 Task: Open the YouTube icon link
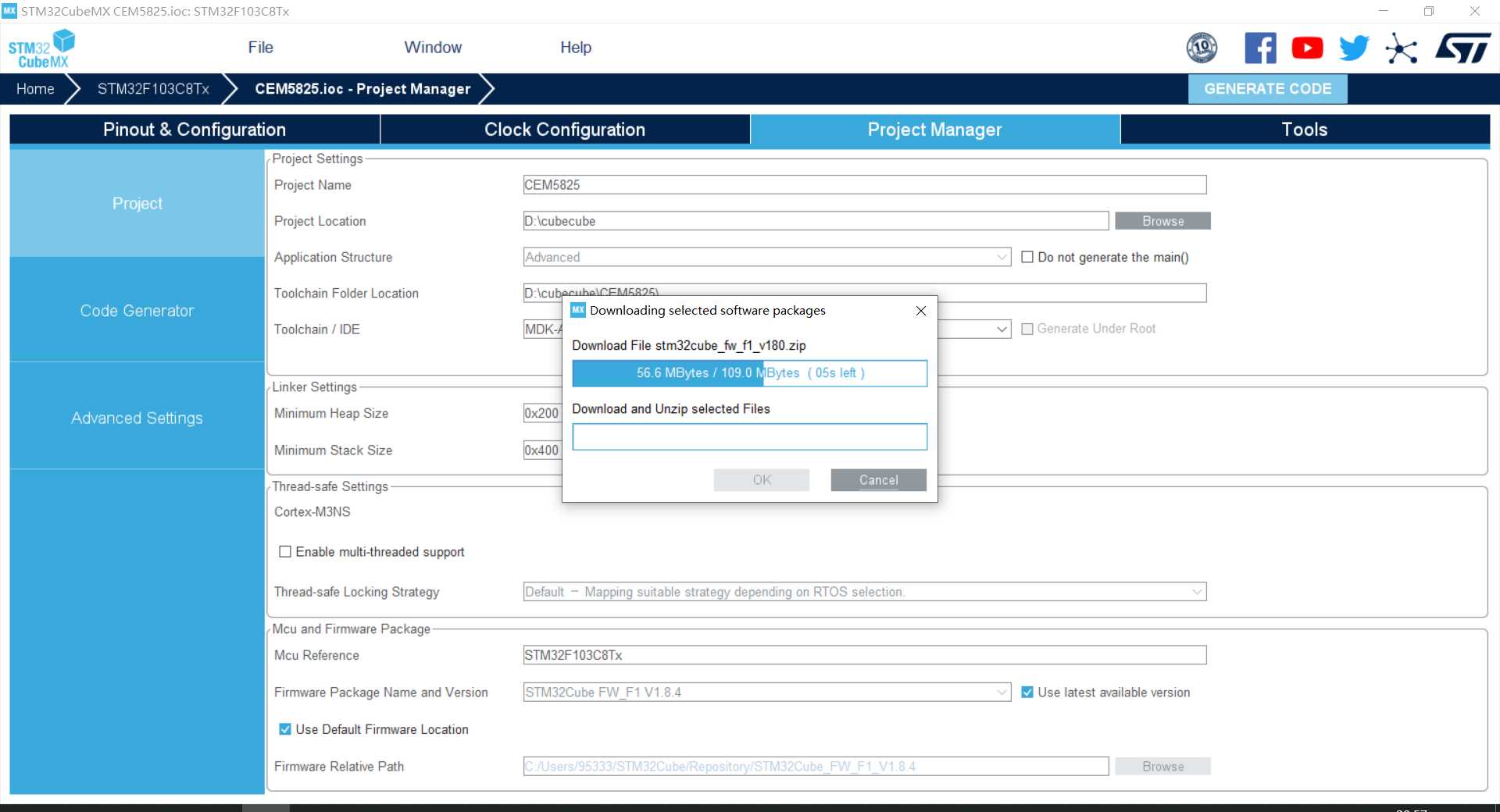1307,48
